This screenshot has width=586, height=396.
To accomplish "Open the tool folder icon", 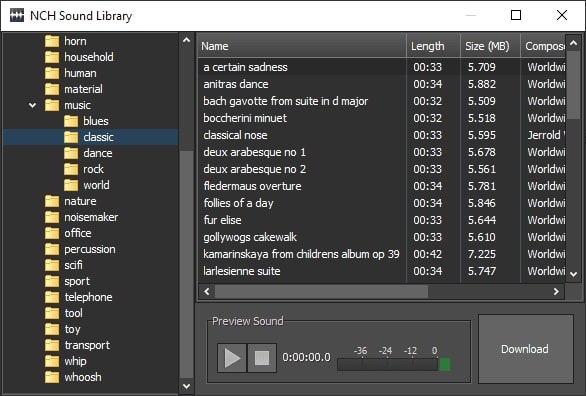I will pyautogui.click(x=52, y=313).
